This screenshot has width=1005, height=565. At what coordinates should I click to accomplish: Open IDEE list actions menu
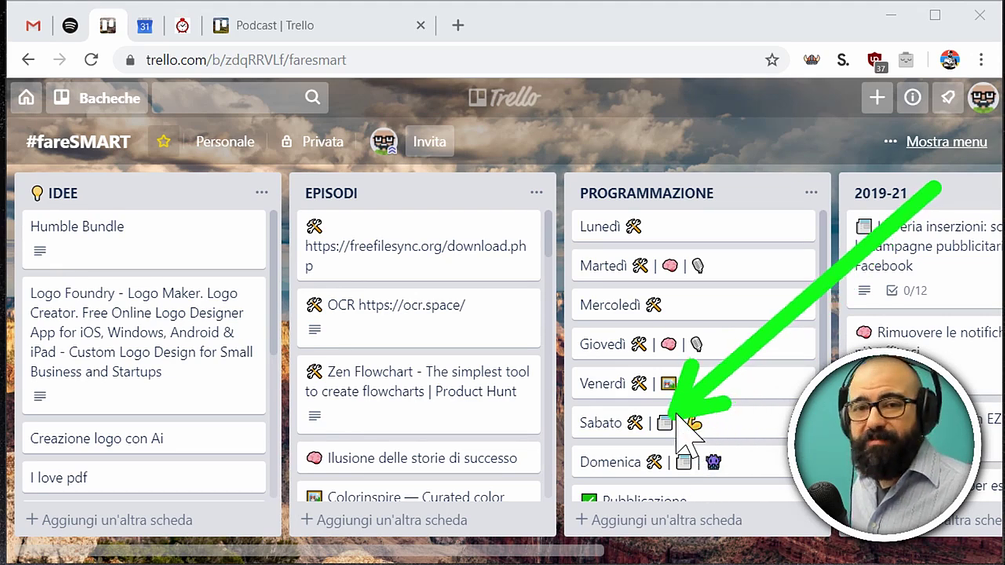pyautogui.click(x=262, y=192)
